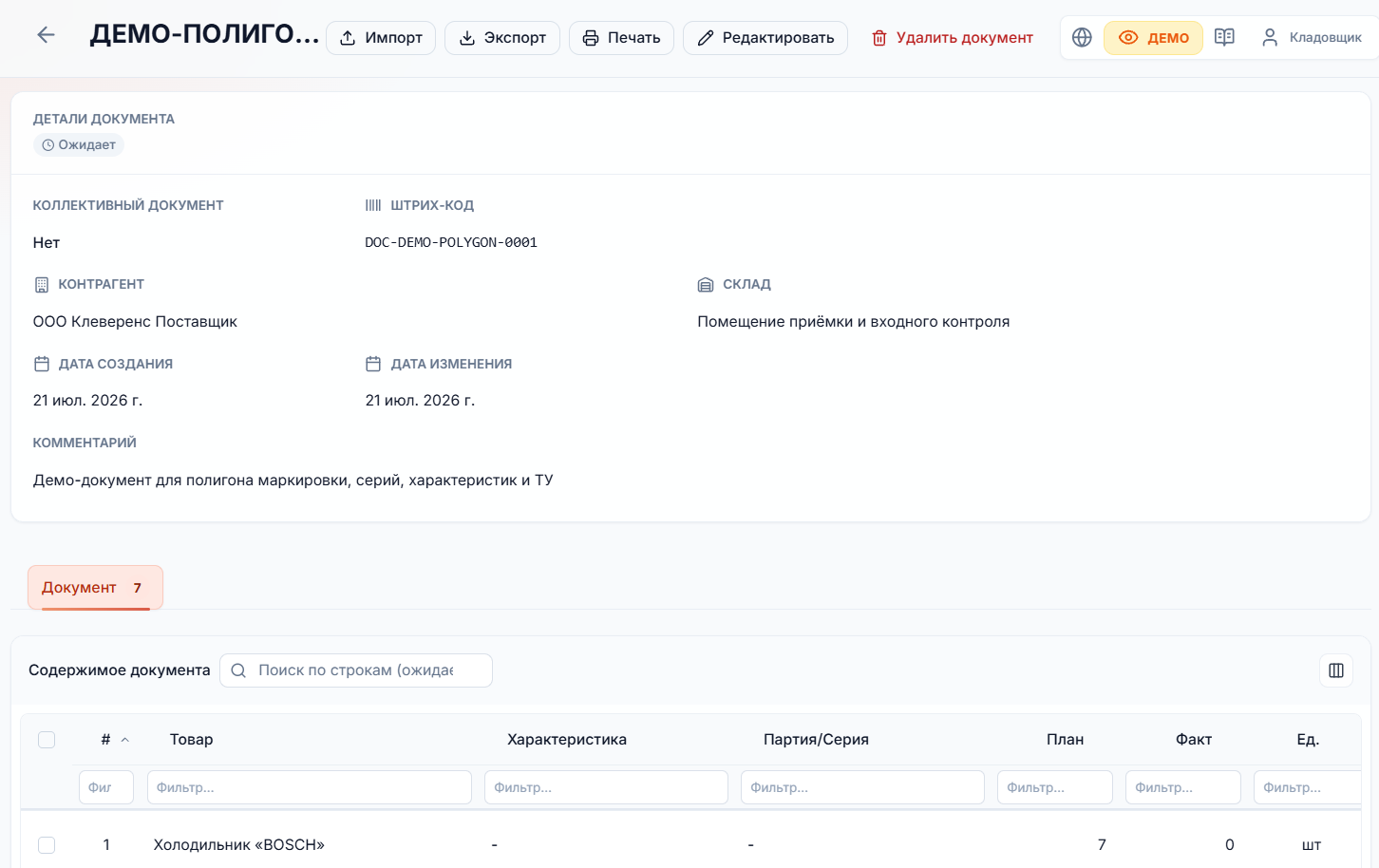Screen dimensions: 1379x868
Task: Open the documentation book icon
Action: point(1224,37)
